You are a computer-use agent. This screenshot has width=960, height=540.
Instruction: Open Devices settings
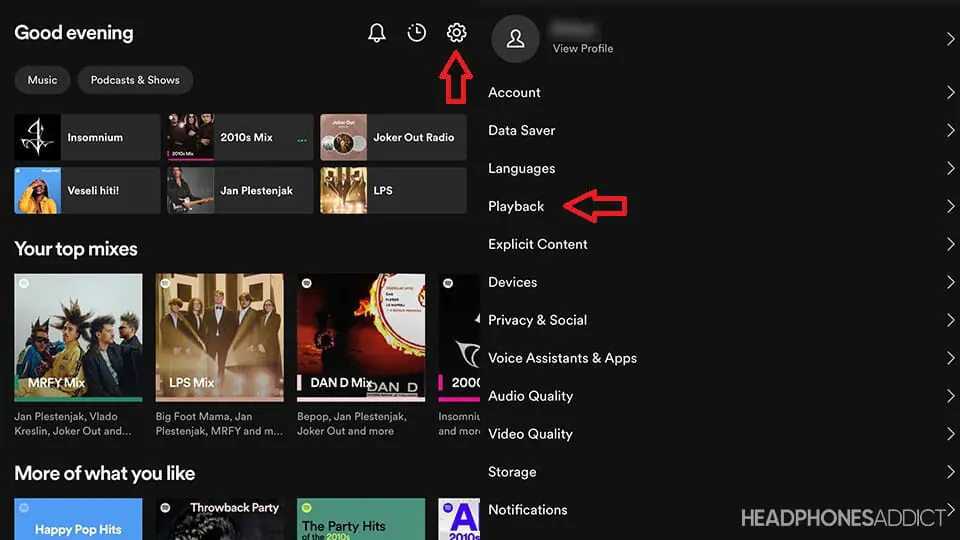coord(720,282)
